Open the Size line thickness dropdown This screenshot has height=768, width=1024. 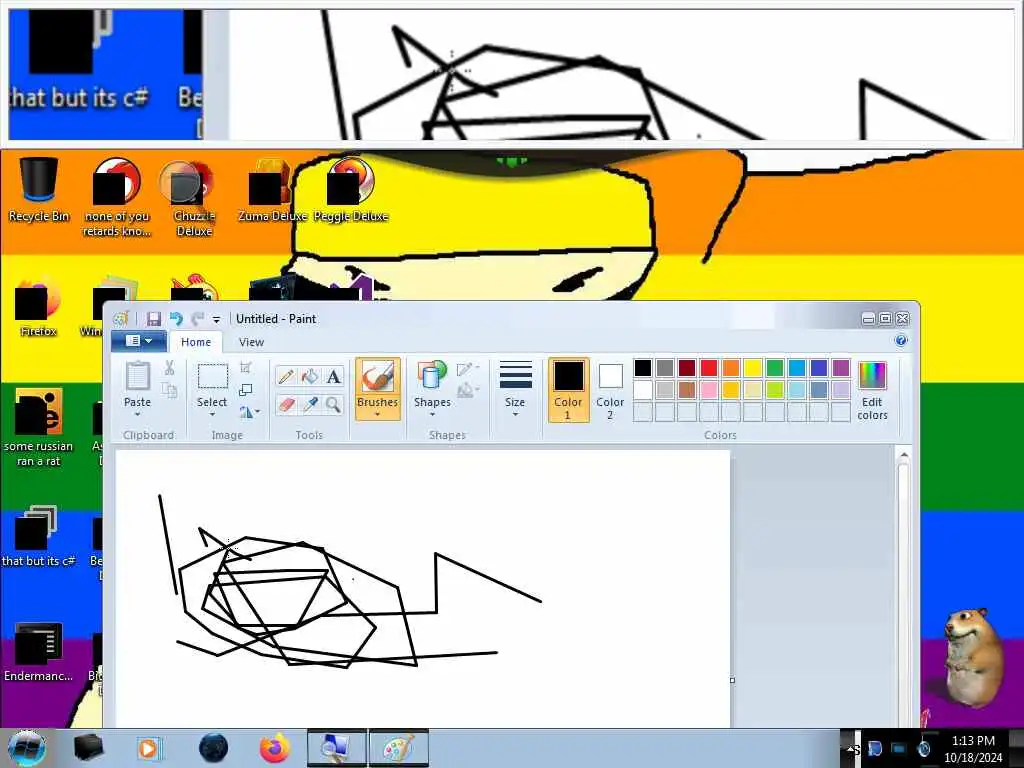pyautogui.click(x=515, y=389)
